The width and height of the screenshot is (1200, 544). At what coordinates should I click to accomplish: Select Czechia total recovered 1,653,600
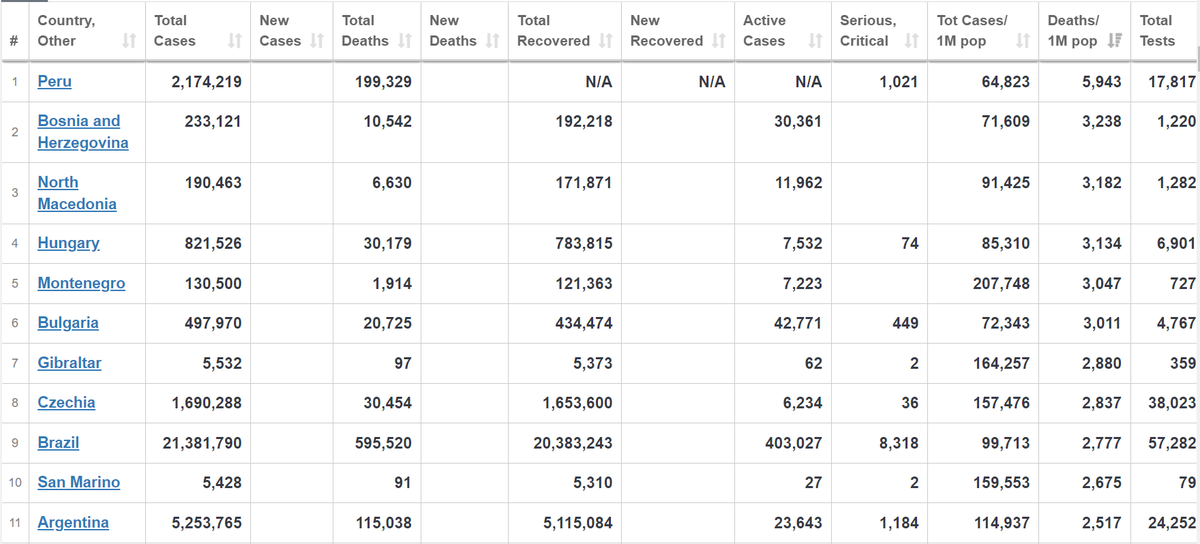[x=578, y=403]
